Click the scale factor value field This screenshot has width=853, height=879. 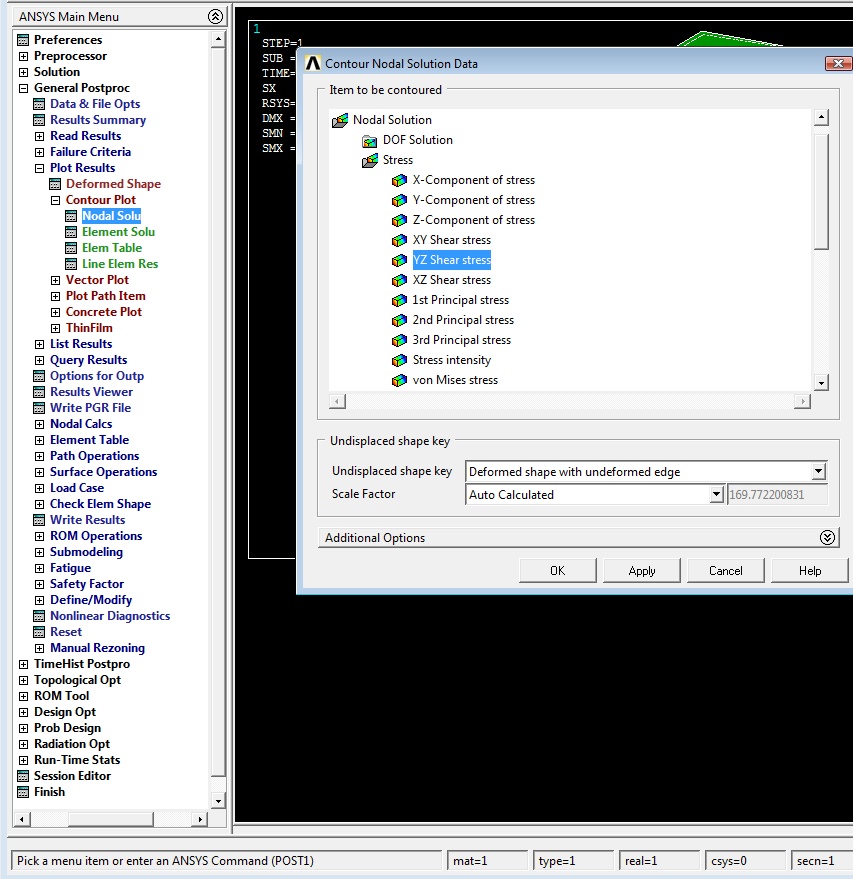(777, 494)
